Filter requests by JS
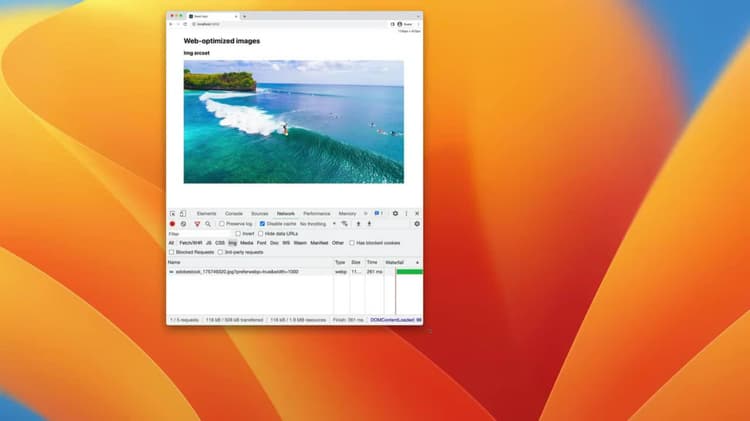 [x=209, y=243]
